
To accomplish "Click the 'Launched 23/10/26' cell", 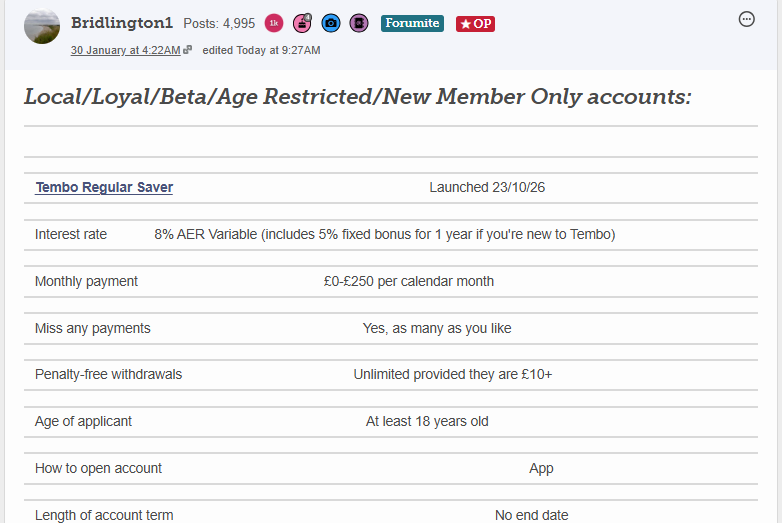I will pos(487,187).
